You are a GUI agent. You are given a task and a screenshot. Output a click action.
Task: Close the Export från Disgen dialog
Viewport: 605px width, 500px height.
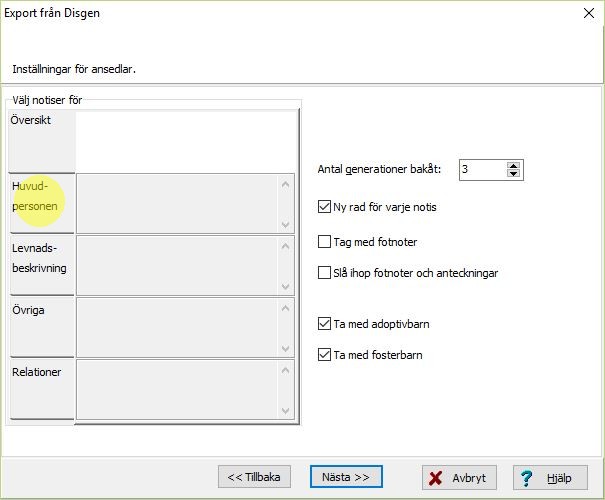pyautogui.click(x=589, y=13)
